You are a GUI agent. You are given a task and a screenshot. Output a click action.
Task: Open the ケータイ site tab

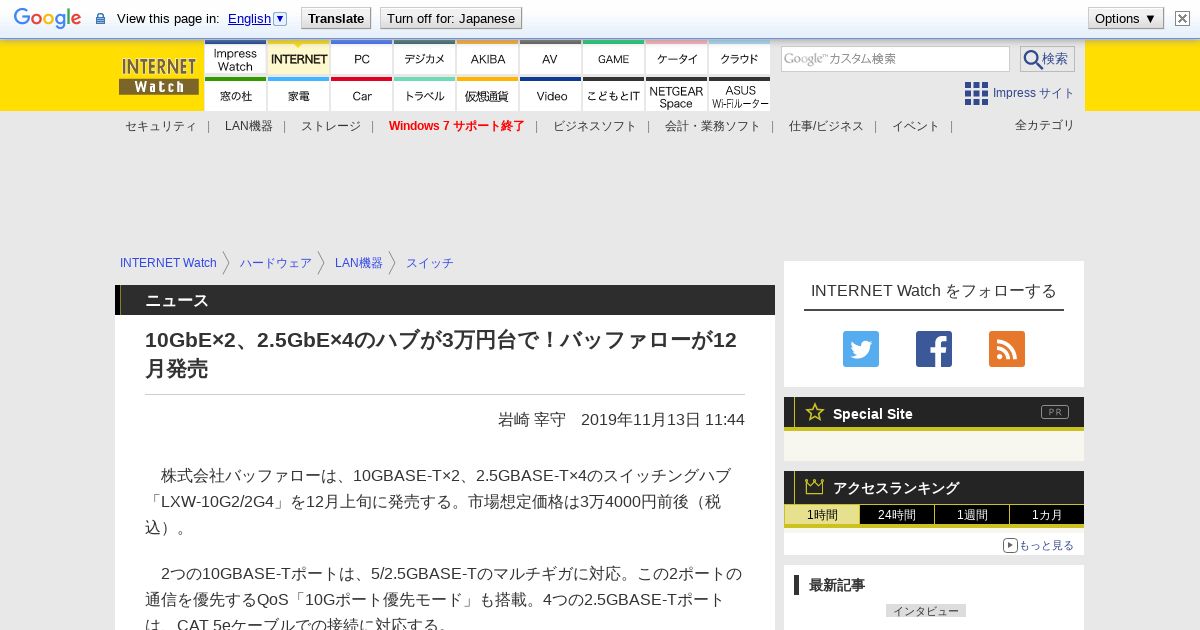677,60
